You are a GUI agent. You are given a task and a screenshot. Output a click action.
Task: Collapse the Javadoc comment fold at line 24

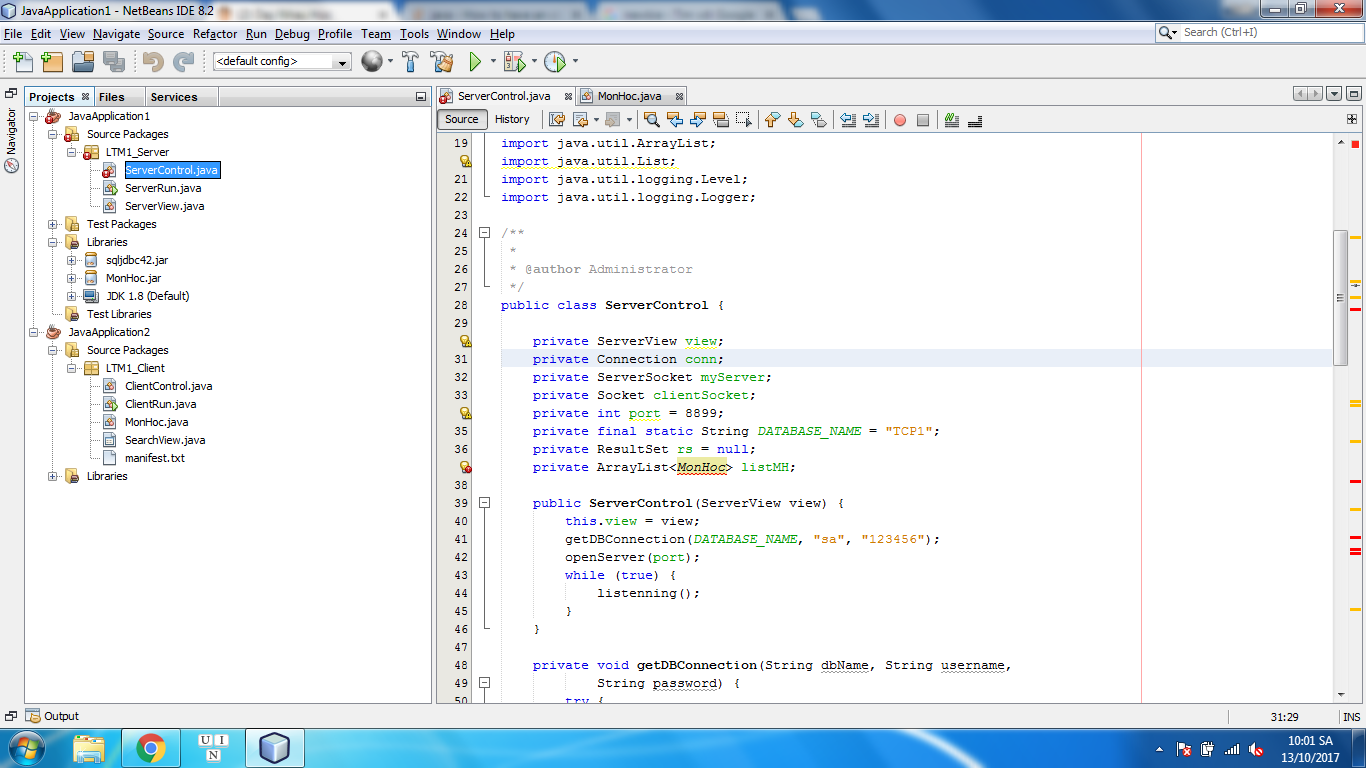point(485,233)
